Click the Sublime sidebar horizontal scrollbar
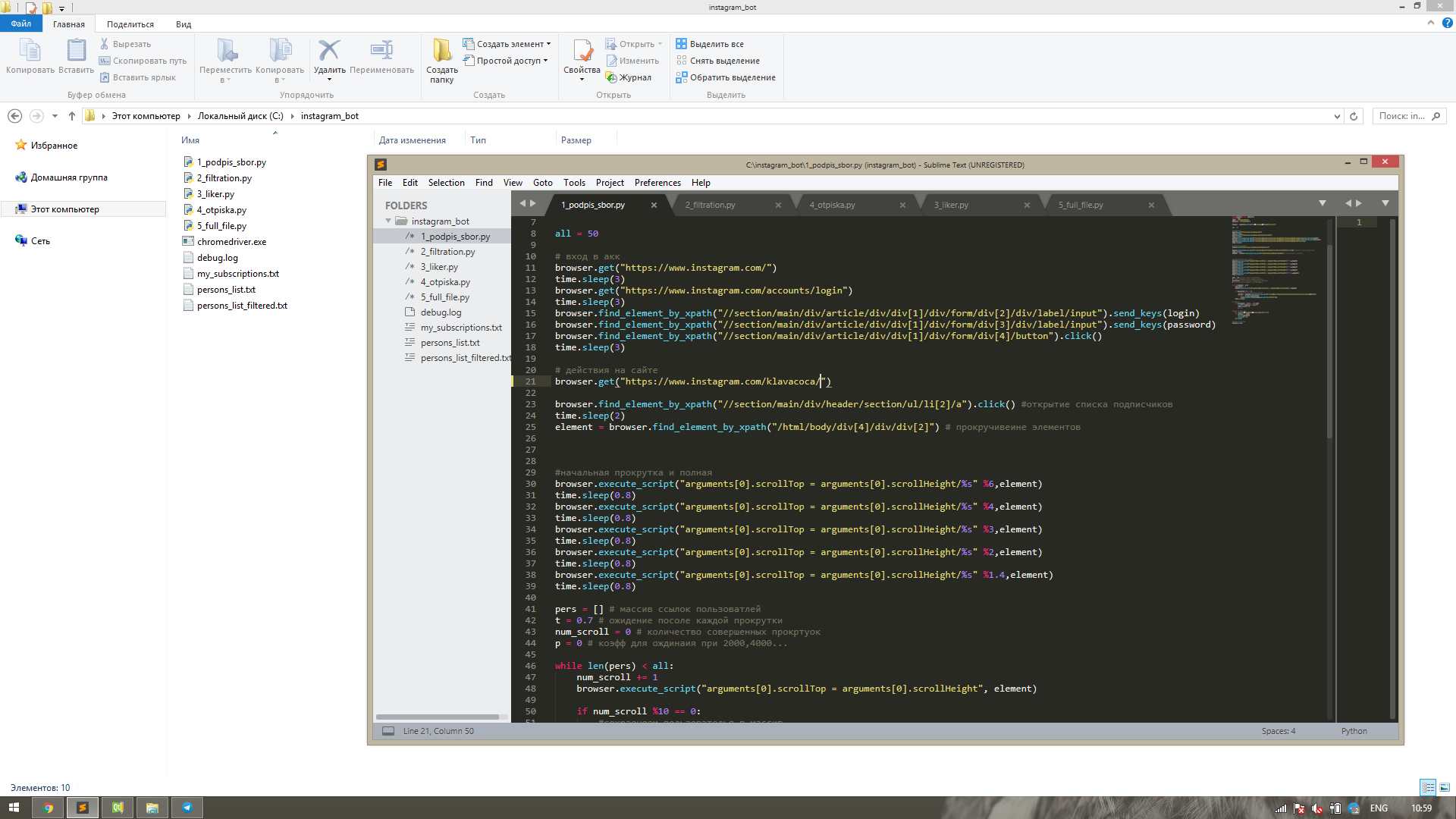 [438, 717]
